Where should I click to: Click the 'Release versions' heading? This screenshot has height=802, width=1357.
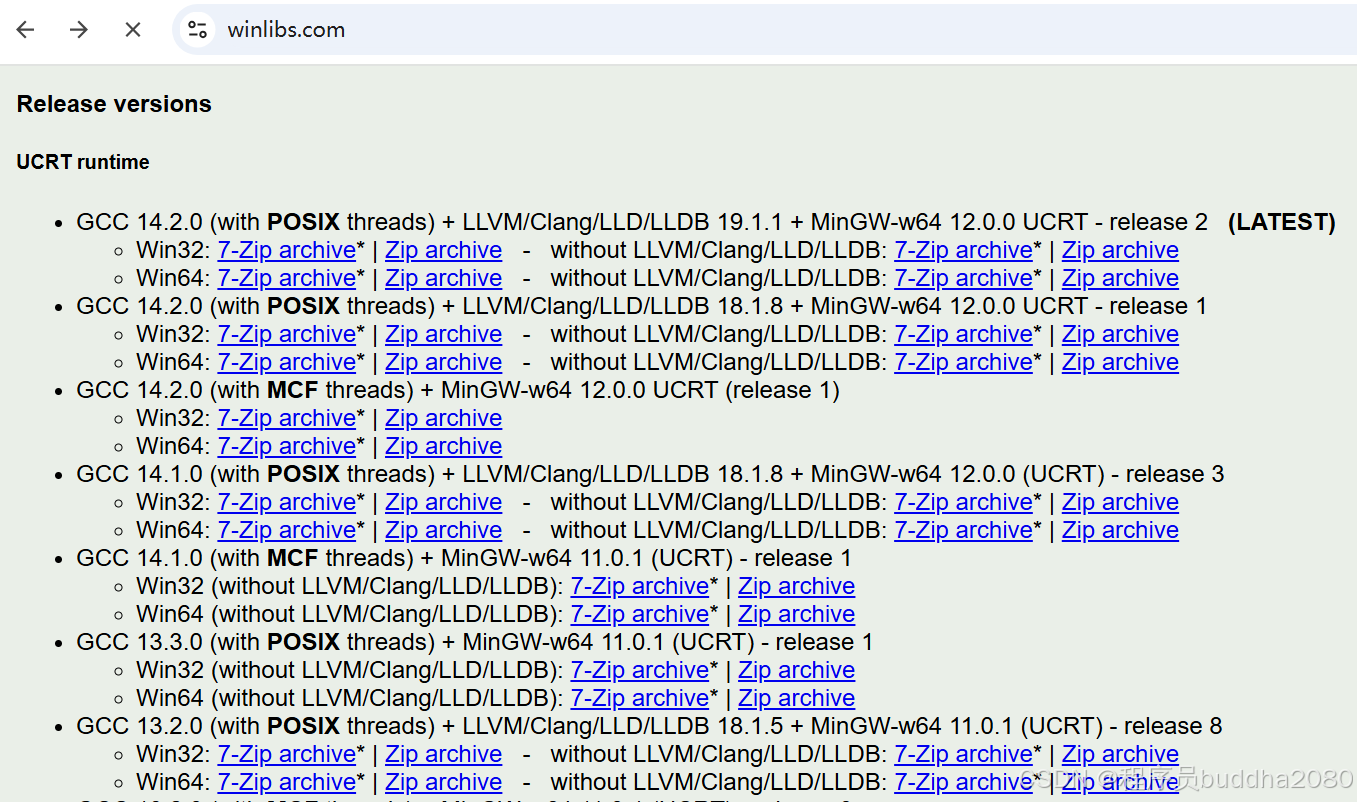point(114,104)
